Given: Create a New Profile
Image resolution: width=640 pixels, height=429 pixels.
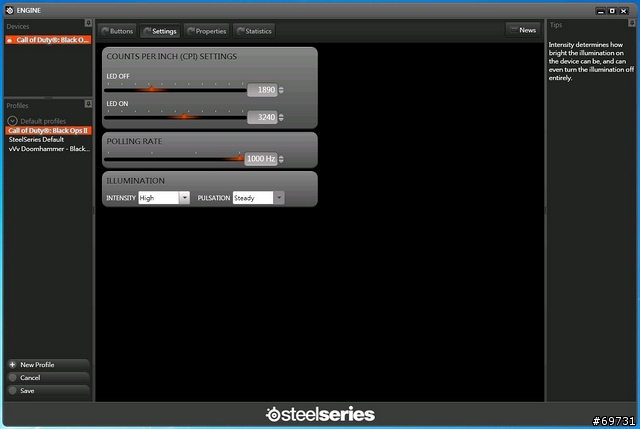Looking at the screenshot, I should pos(48,365).
